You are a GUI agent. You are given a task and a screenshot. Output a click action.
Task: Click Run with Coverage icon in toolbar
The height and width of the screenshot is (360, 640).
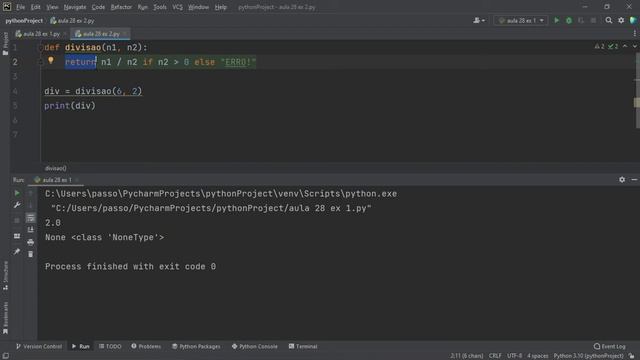(x=581, y=20)
